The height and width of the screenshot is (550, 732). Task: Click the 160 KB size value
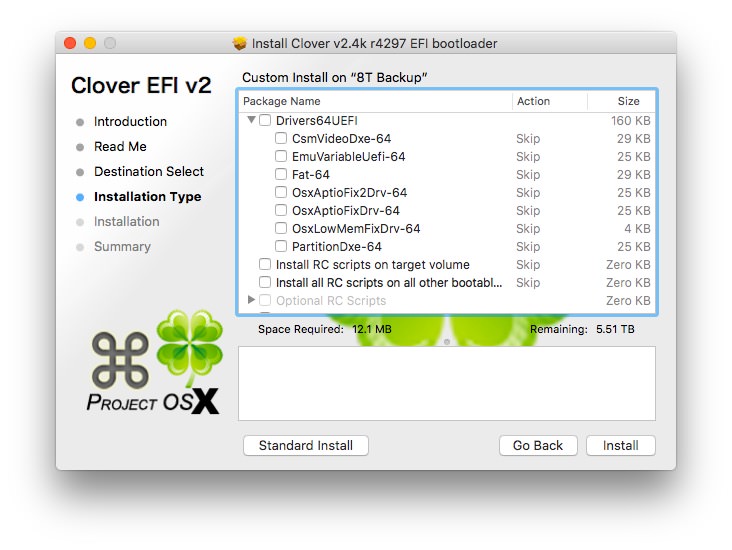tap(631, 120)
